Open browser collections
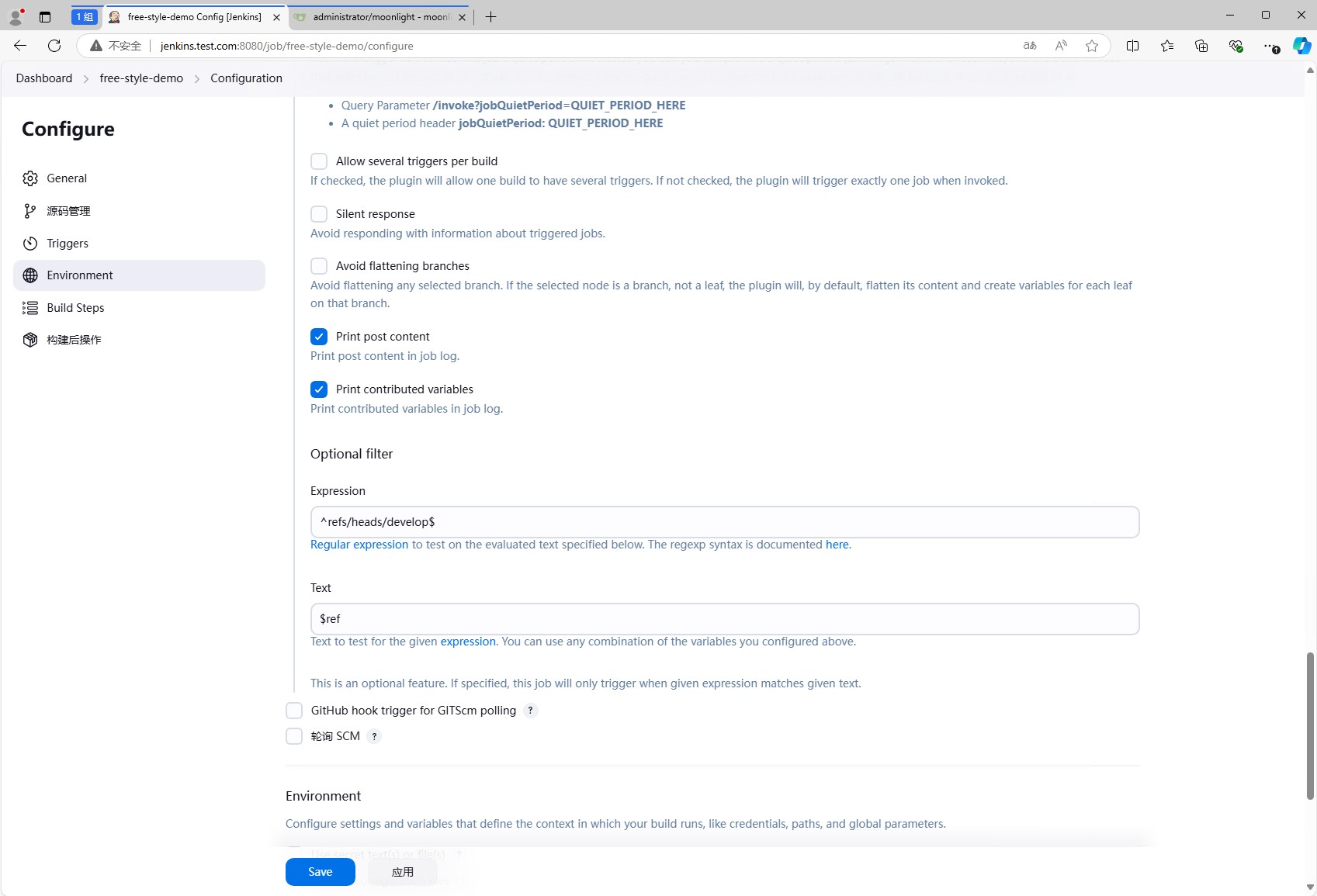This screenshot has width=1317, height=896. (1201, 46)
